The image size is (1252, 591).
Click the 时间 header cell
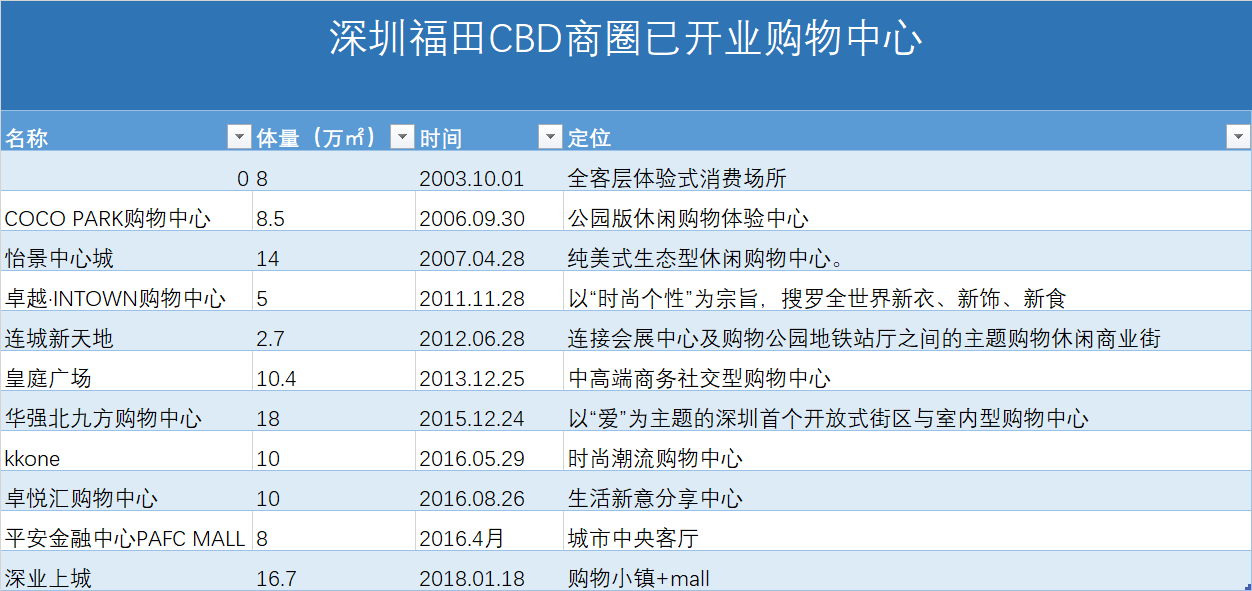coord(489,131)
